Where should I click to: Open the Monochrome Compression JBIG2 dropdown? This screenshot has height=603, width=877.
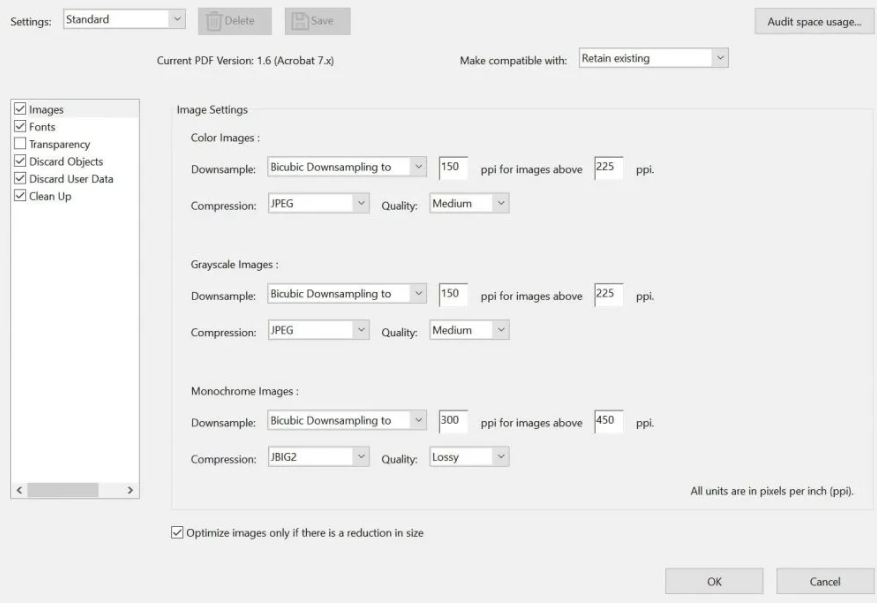[319, 458]
